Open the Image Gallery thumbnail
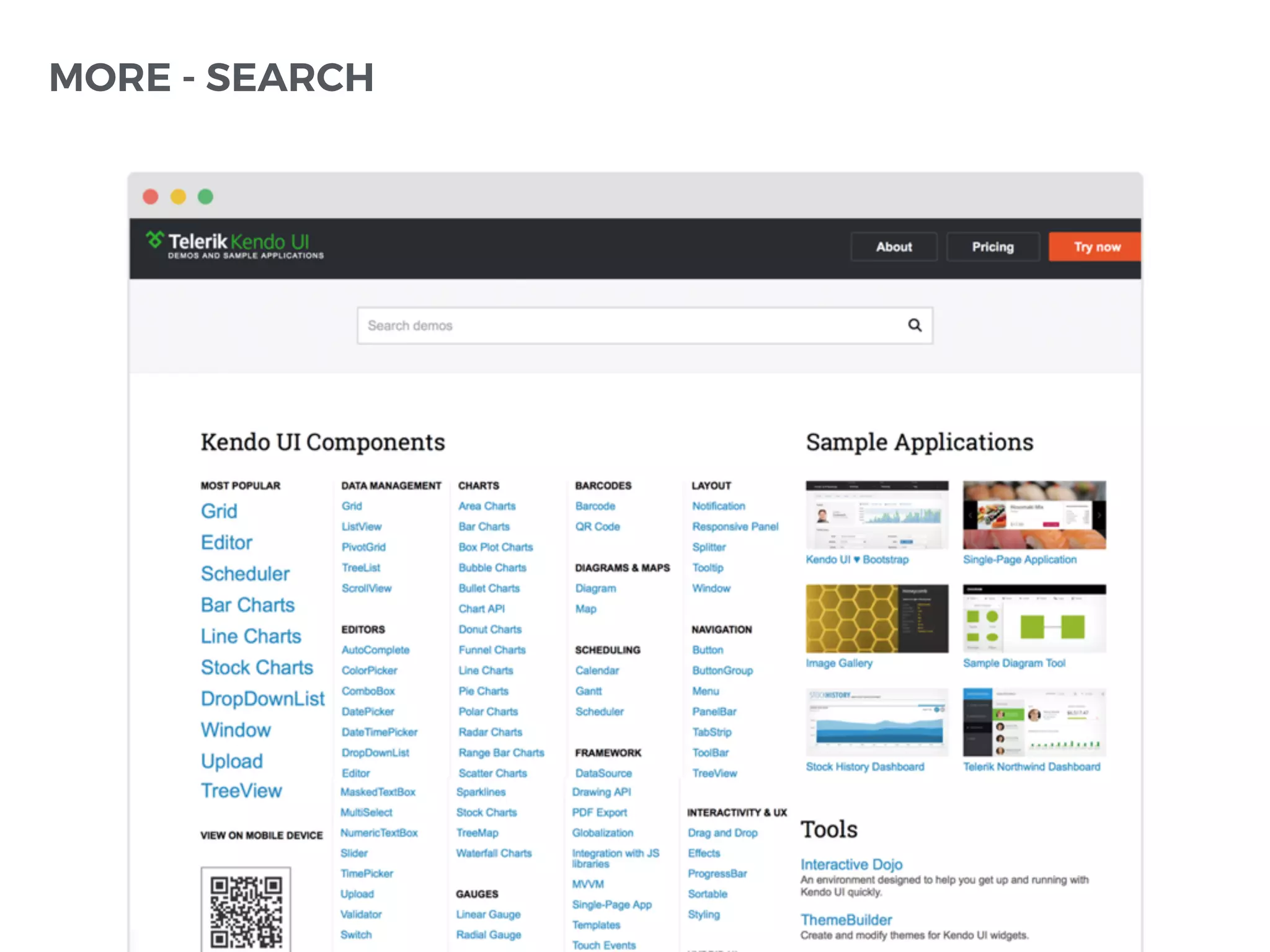The width and height of the screenshot is (1270, 952). coord(877,618)
